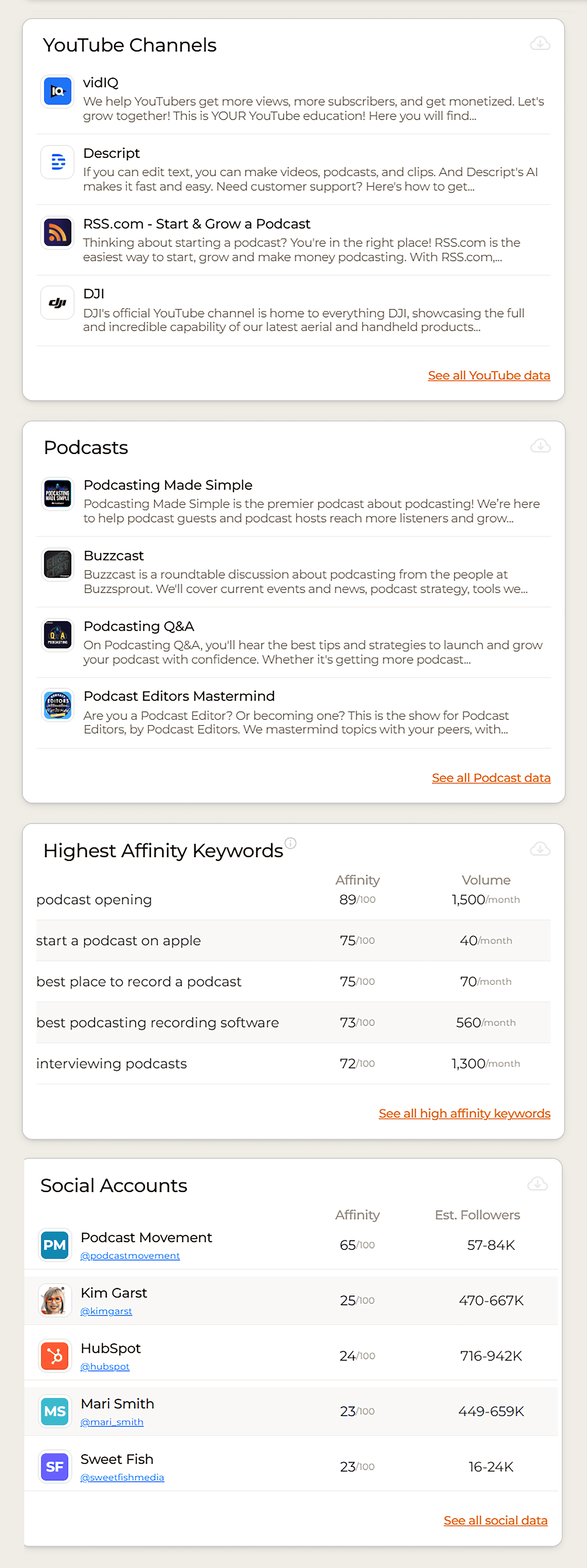Visit the @sweetfishmedia handle link
This screenshot has width=587, height=1568.
(122, 1477)
